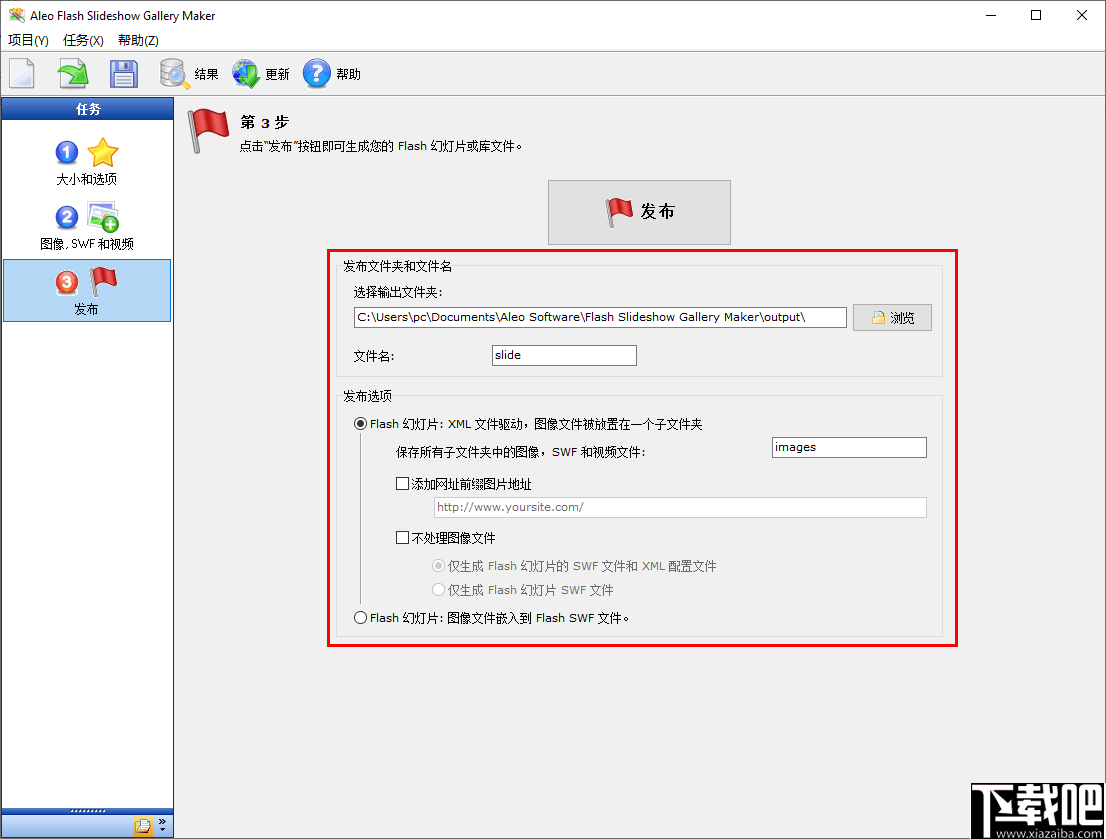This screenshot has width=1106, height=839.
Task: Click the 发布选项 group label
Action: click(x=367, y=396)
